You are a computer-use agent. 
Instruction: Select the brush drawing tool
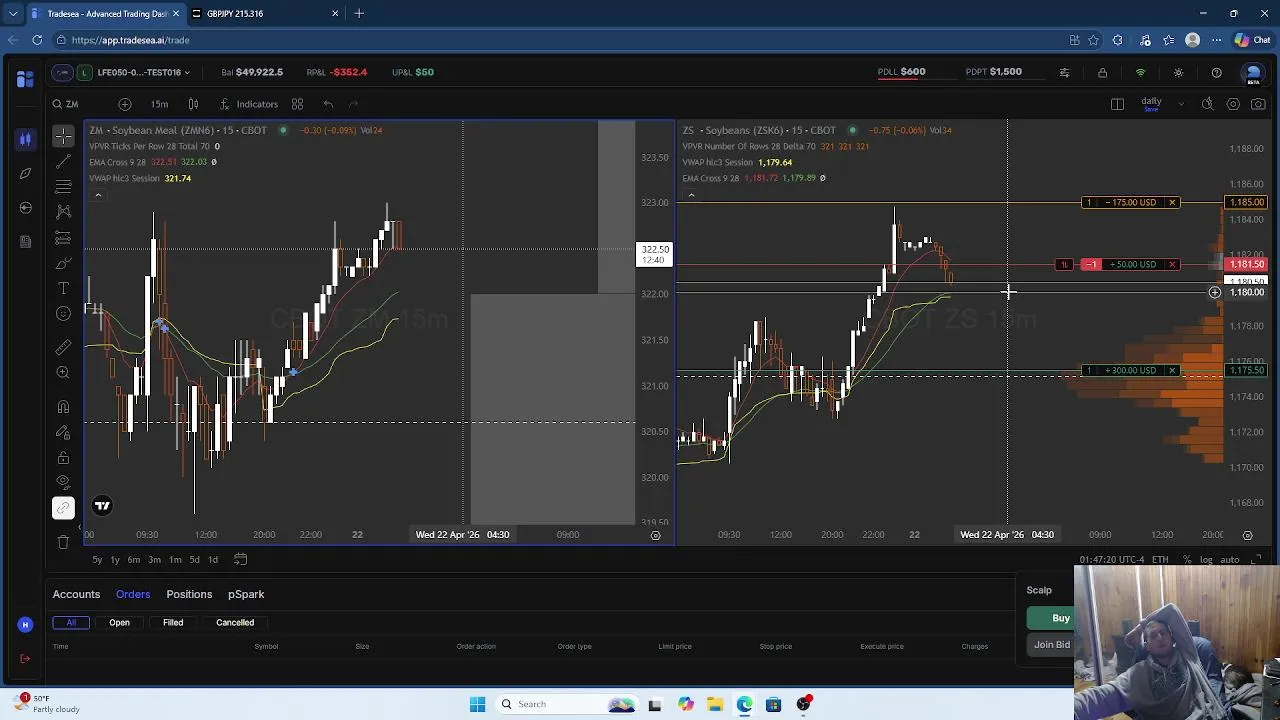pyautogui.click(x=63, y=264)
